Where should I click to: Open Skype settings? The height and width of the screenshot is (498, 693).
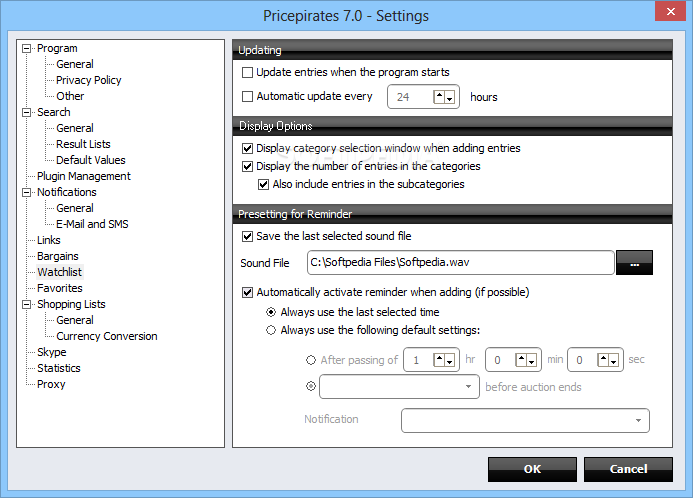tap(52, 353)
